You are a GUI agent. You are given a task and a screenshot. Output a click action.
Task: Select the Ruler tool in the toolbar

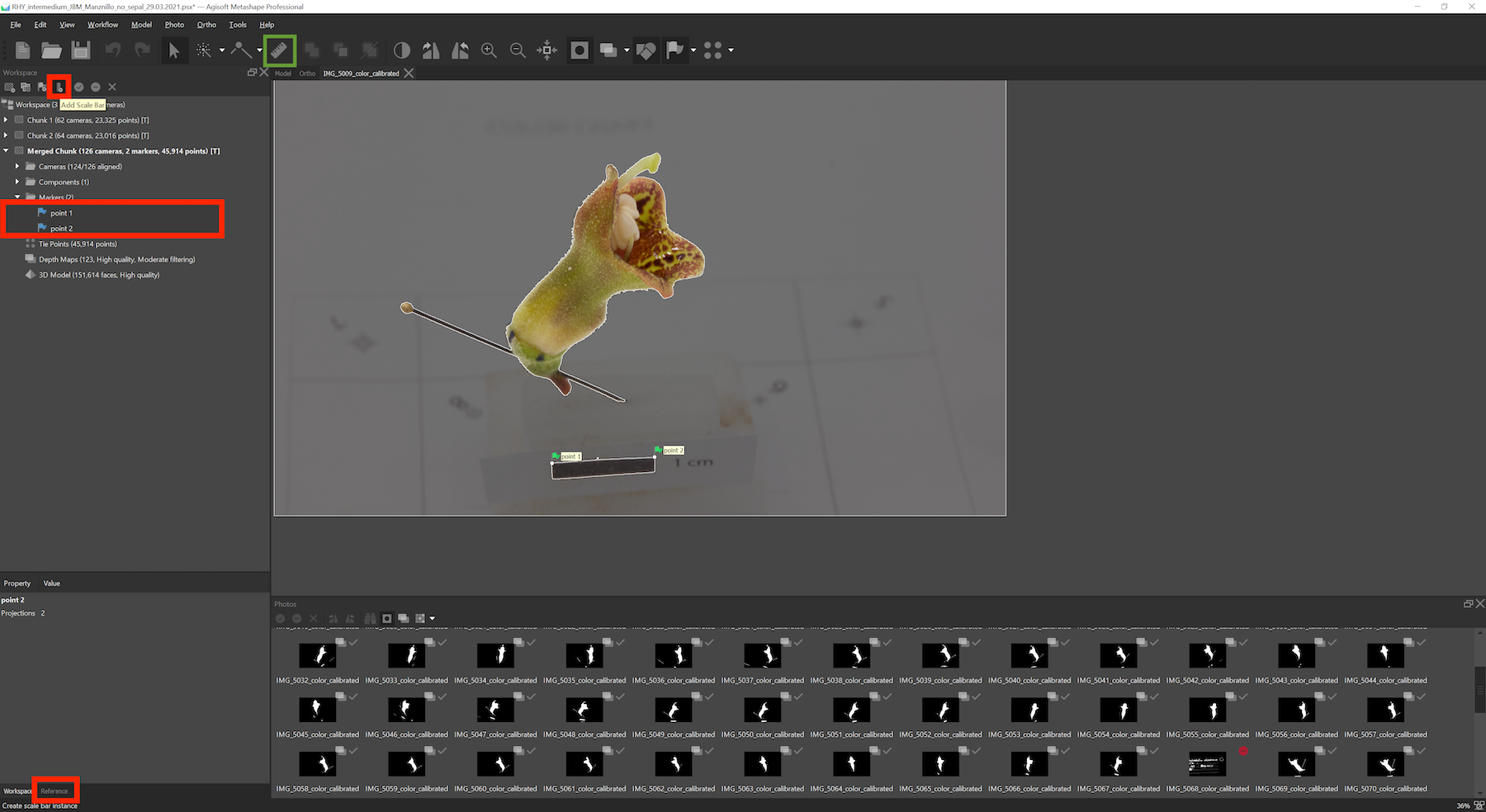278,50
